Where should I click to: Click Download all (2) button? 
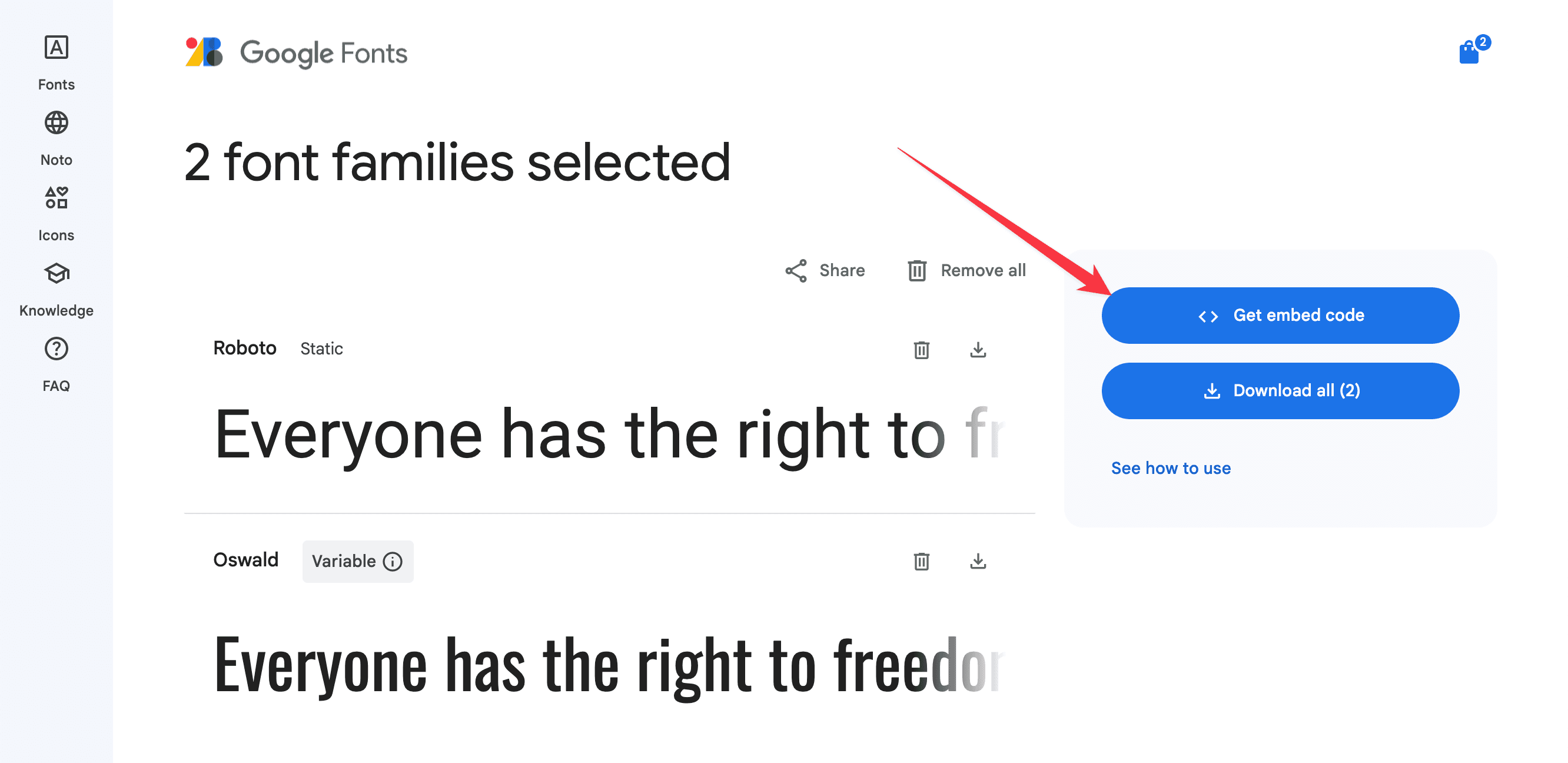pyautogui.click(x=1280, y=390)
